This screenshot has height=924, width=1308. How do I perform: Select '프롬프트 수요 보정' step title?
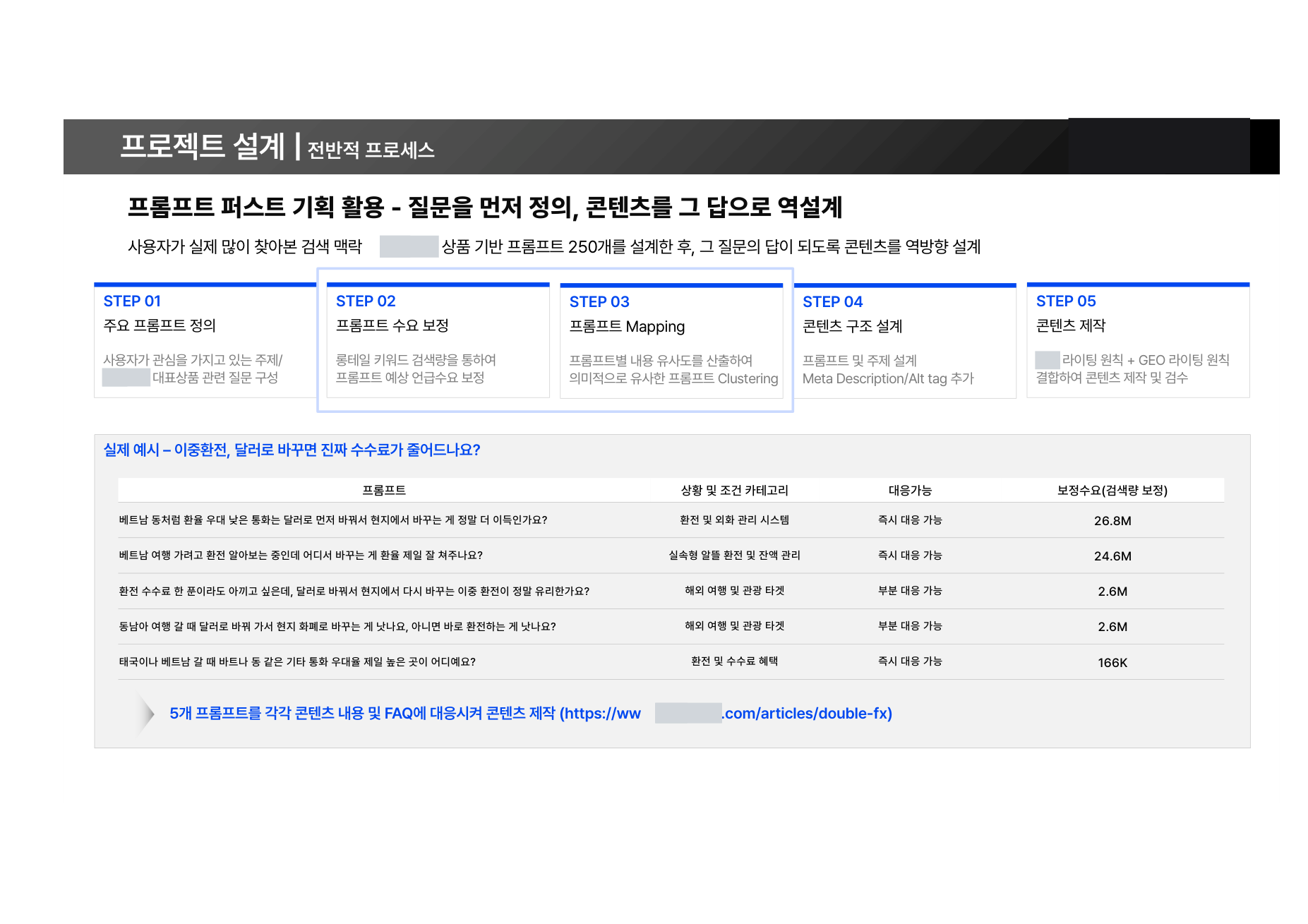coord(392,325)
